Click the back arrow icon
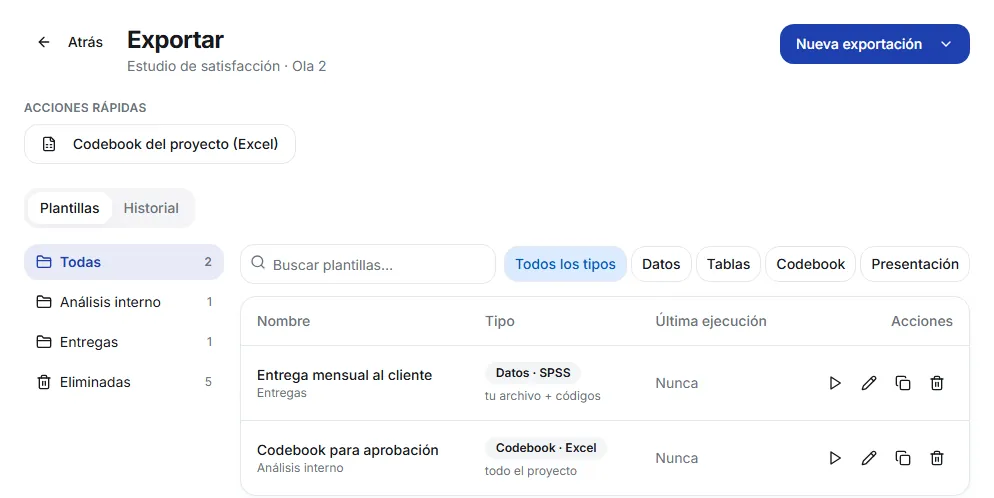This screenshot has width=994, height=498. pyautogui.click(x=44, y=42)
